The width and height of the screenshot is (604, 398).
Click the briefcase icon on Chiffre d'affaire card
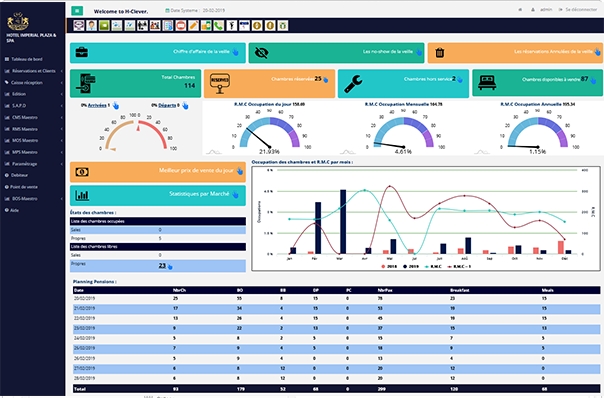coord(82,52)
